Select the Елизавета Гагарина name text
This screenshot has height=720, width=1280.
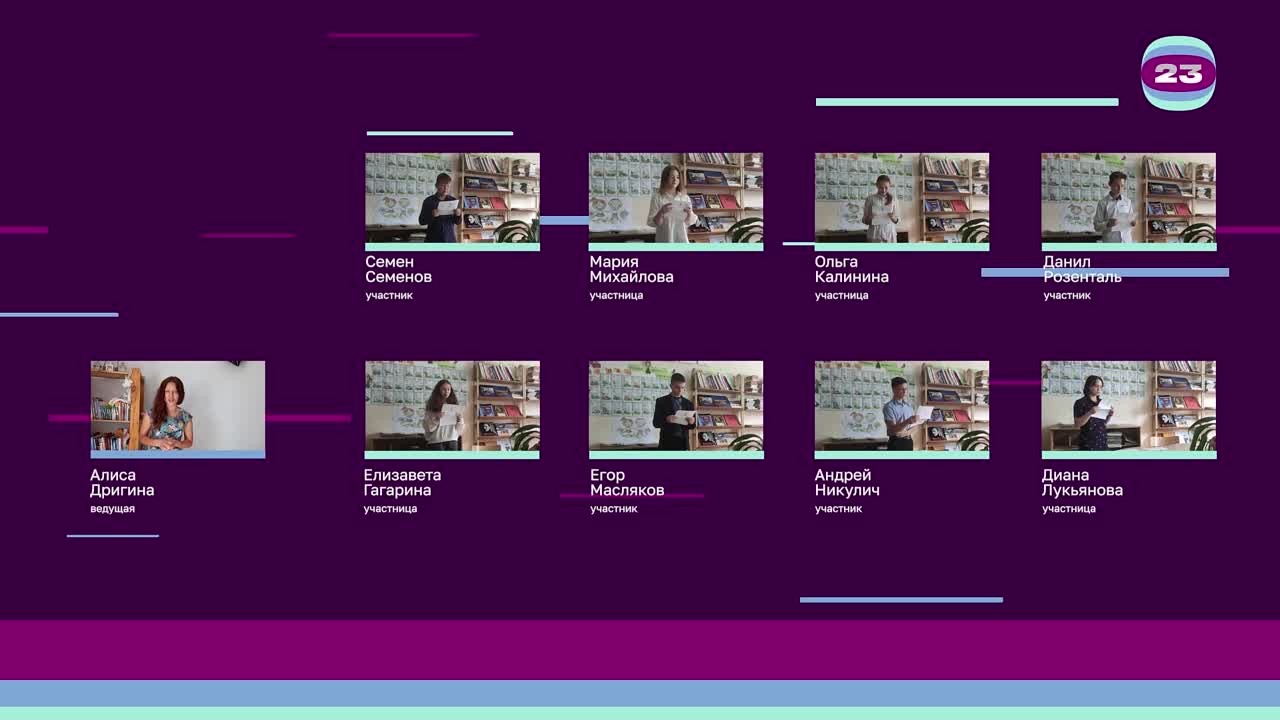tap(402, 483)
